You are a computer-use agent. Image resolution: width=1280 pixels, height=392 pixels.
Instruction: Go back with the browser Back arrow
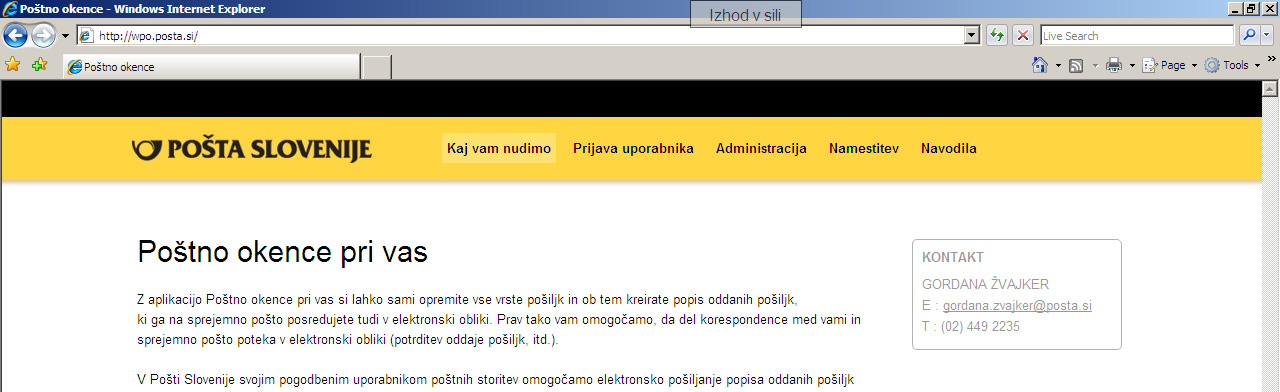(x=15, y=35)
